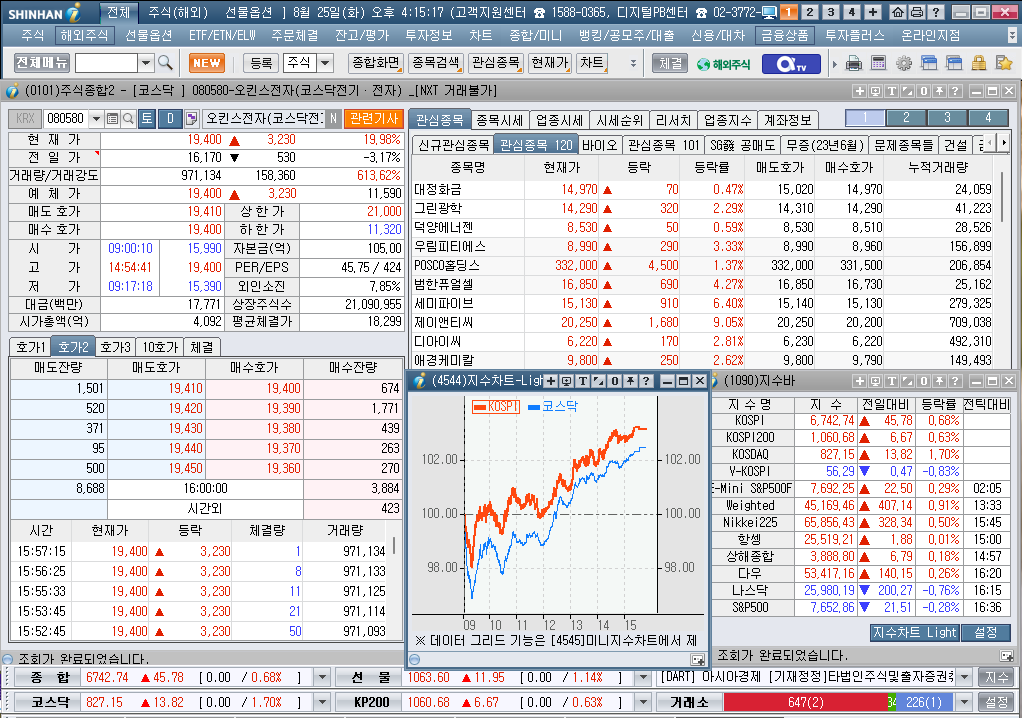
Task: Toggle the N button beside stock name
Action: pyautogui.click(x=333, y=119)
